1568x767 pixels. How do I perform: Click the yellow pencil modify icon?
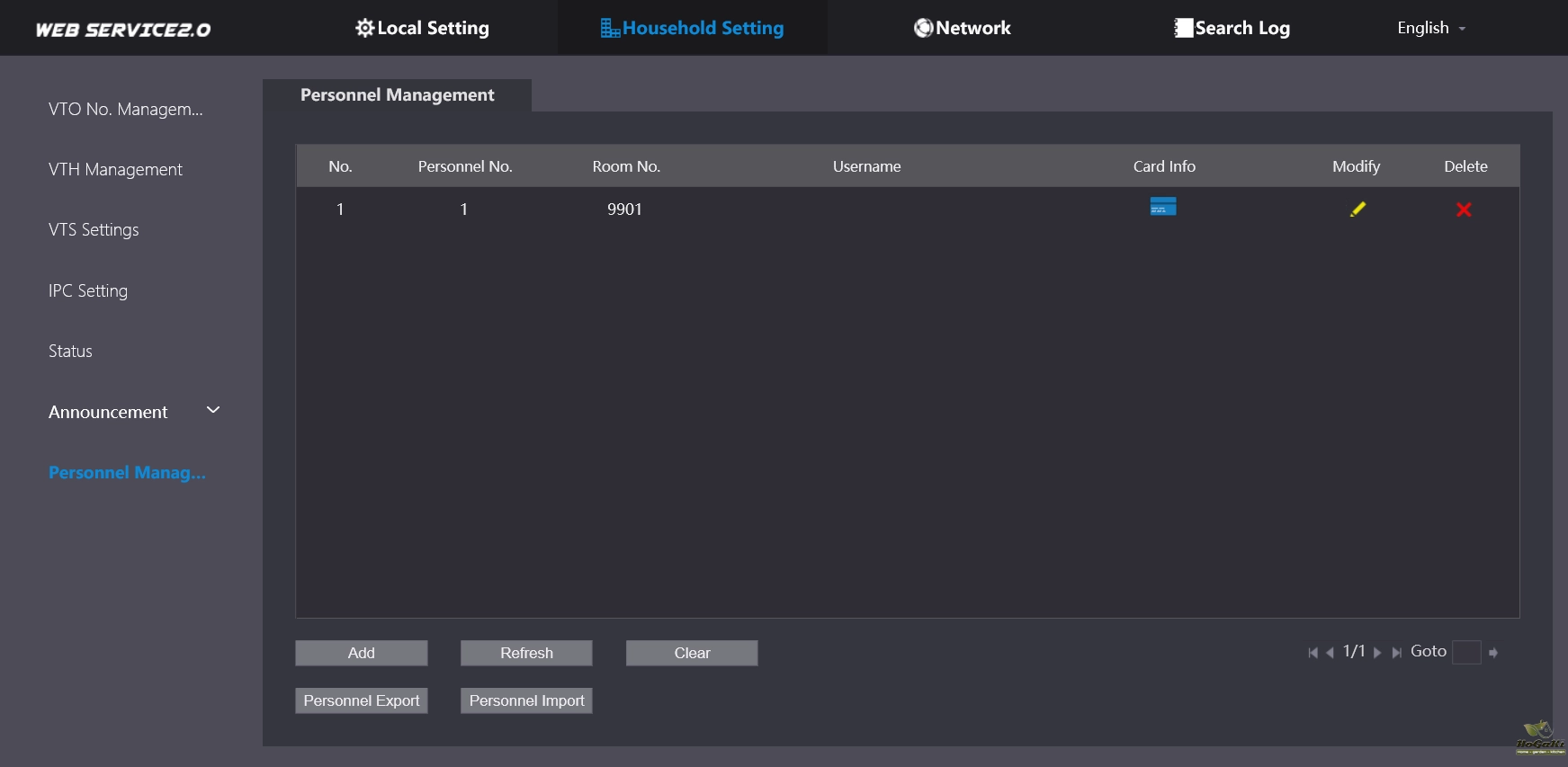tap(1357, 210)
